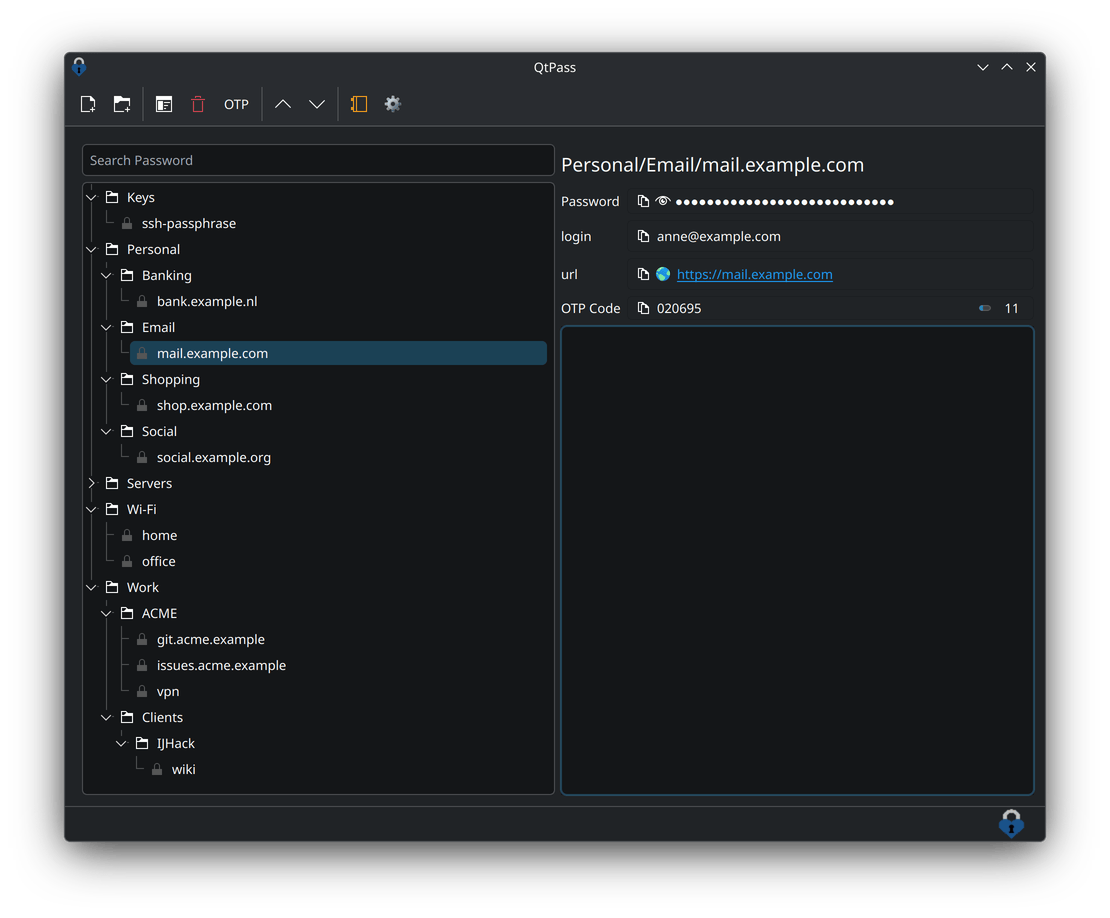Select the git.acme.example entry
The width and height of the screenshot is (1110, 918).
(x=210, y=639)
